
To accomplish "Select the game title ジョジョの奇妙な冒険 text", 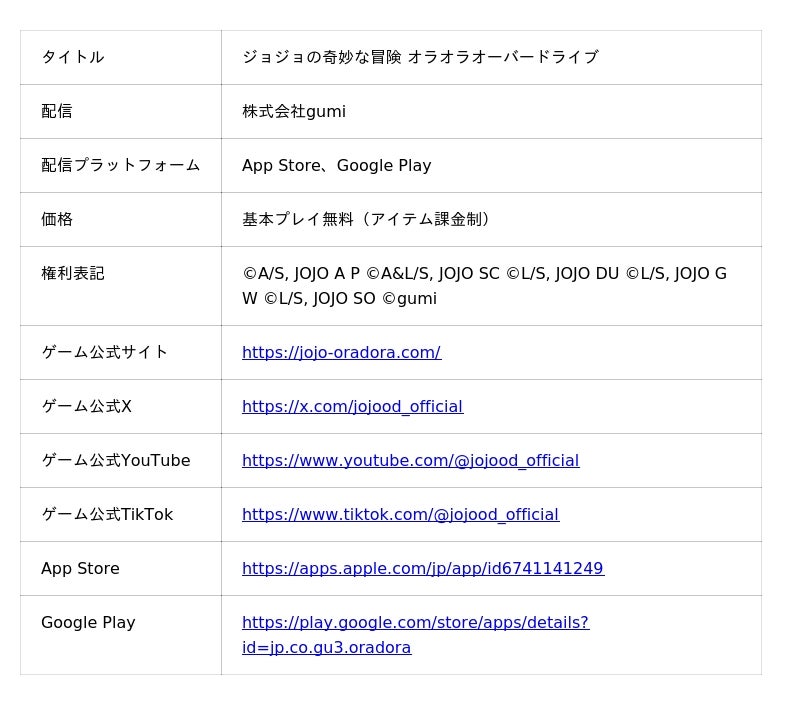I will 420,57.
